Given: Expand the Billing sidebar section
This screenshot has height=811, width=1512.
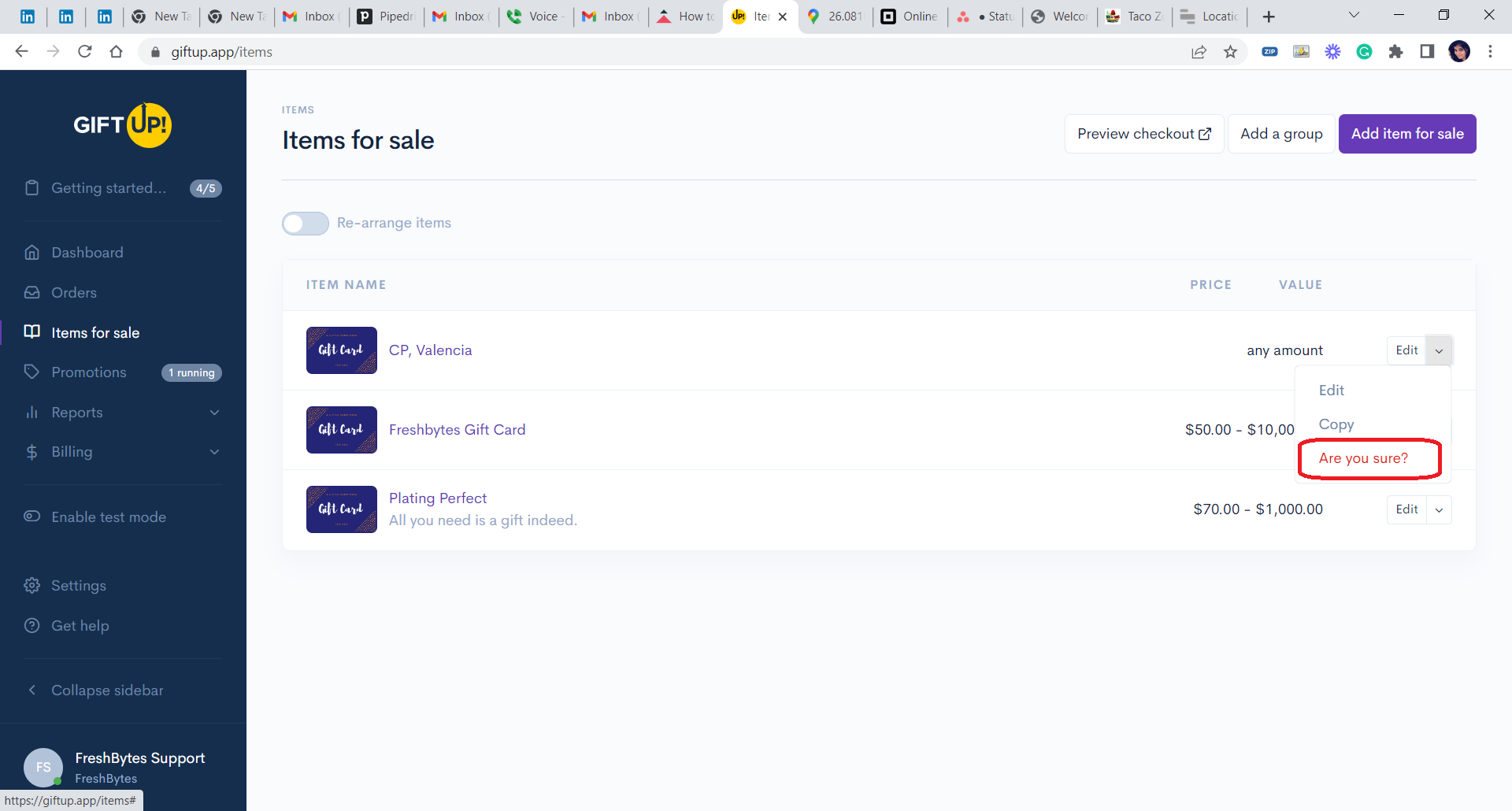Looking at the screenshot, I should tap(122, 452).
